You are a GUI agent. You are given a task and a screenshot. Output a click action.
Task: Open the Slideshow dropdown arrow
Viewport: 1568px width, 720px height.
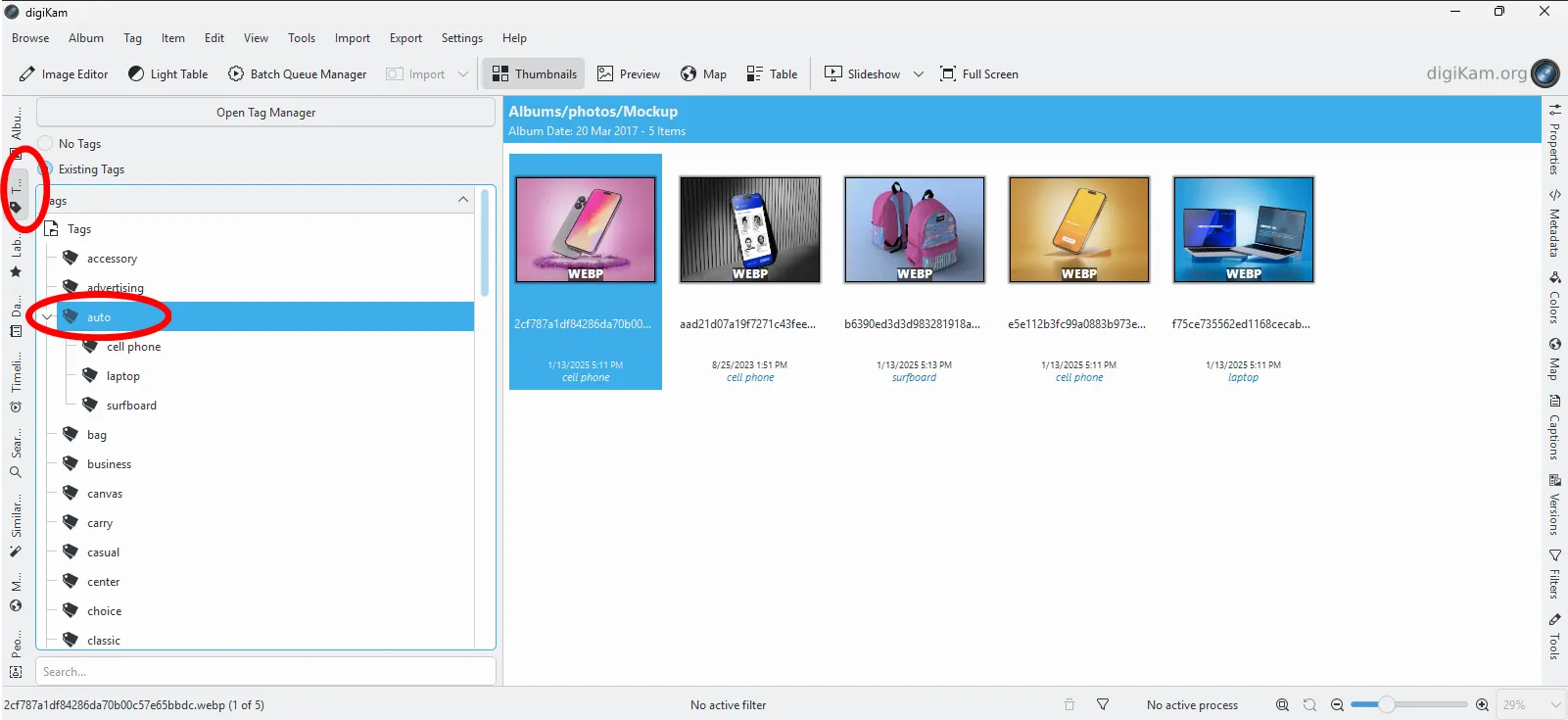(x=919, y=74)
